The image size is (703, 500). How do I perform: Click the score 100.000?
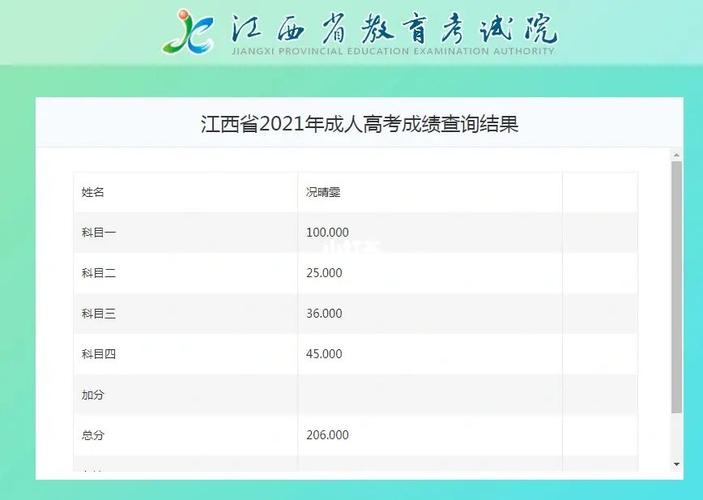pyautogui.click(x=327, y=232)
